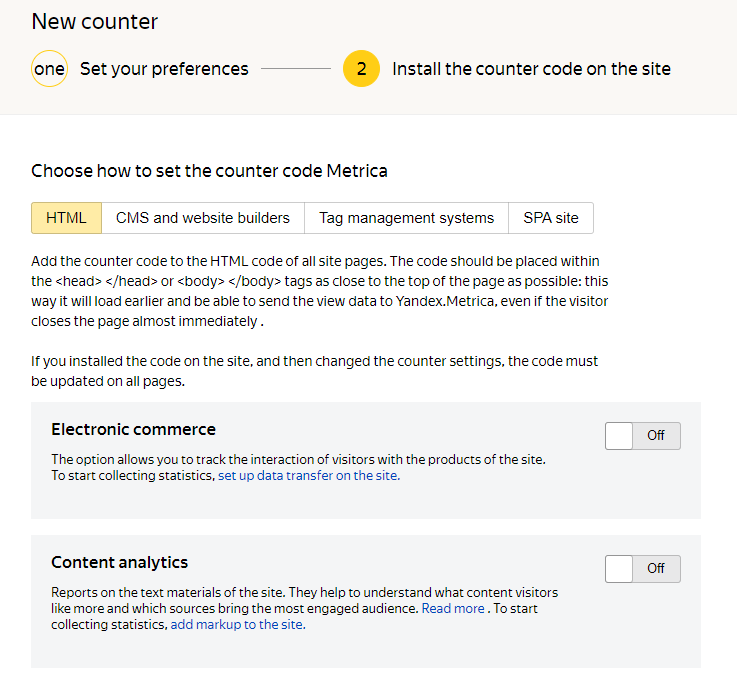Open the CMS and website builders tab
Viewport: 737px width, 680px height.
[203, 218]
